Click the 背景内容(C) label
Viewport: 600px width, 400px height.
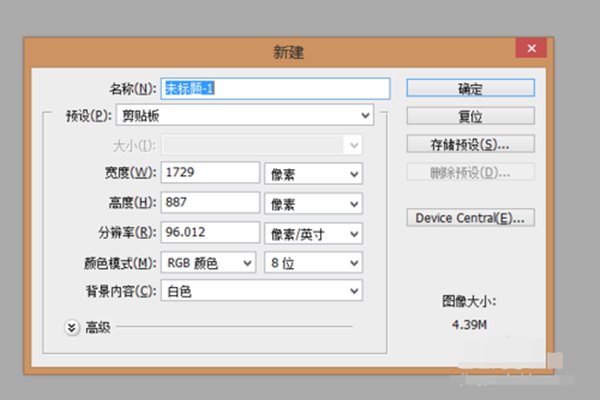121,291
